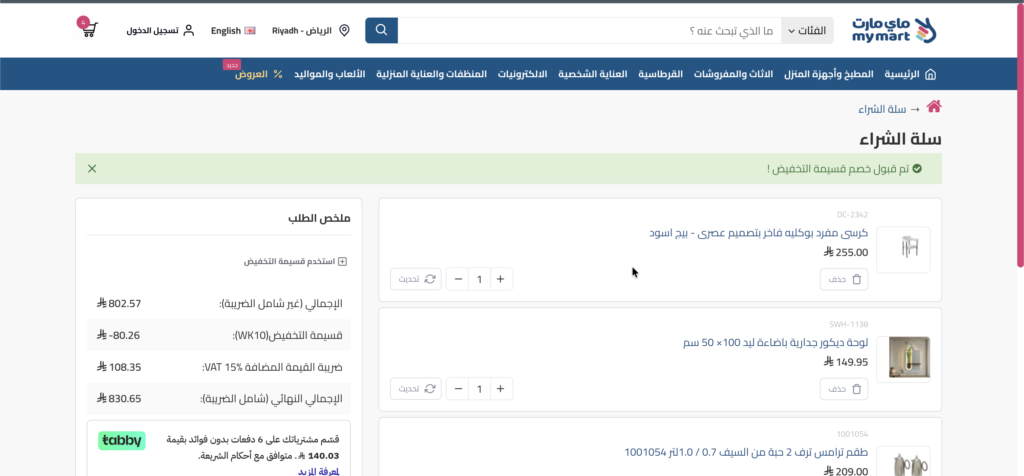Open المطبخ وأجهزة المنزل menu

(829, 74)
